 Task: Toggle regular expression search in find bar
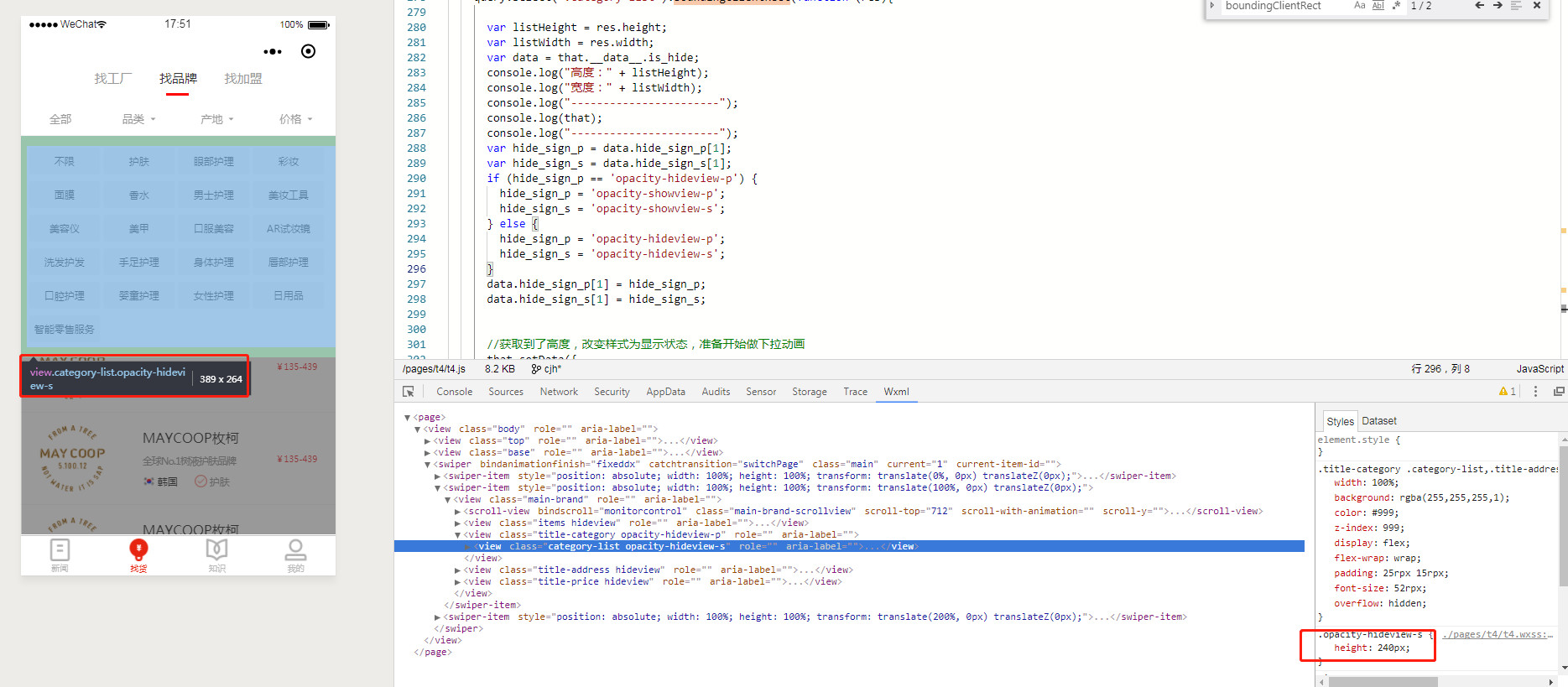point(1396,6)
